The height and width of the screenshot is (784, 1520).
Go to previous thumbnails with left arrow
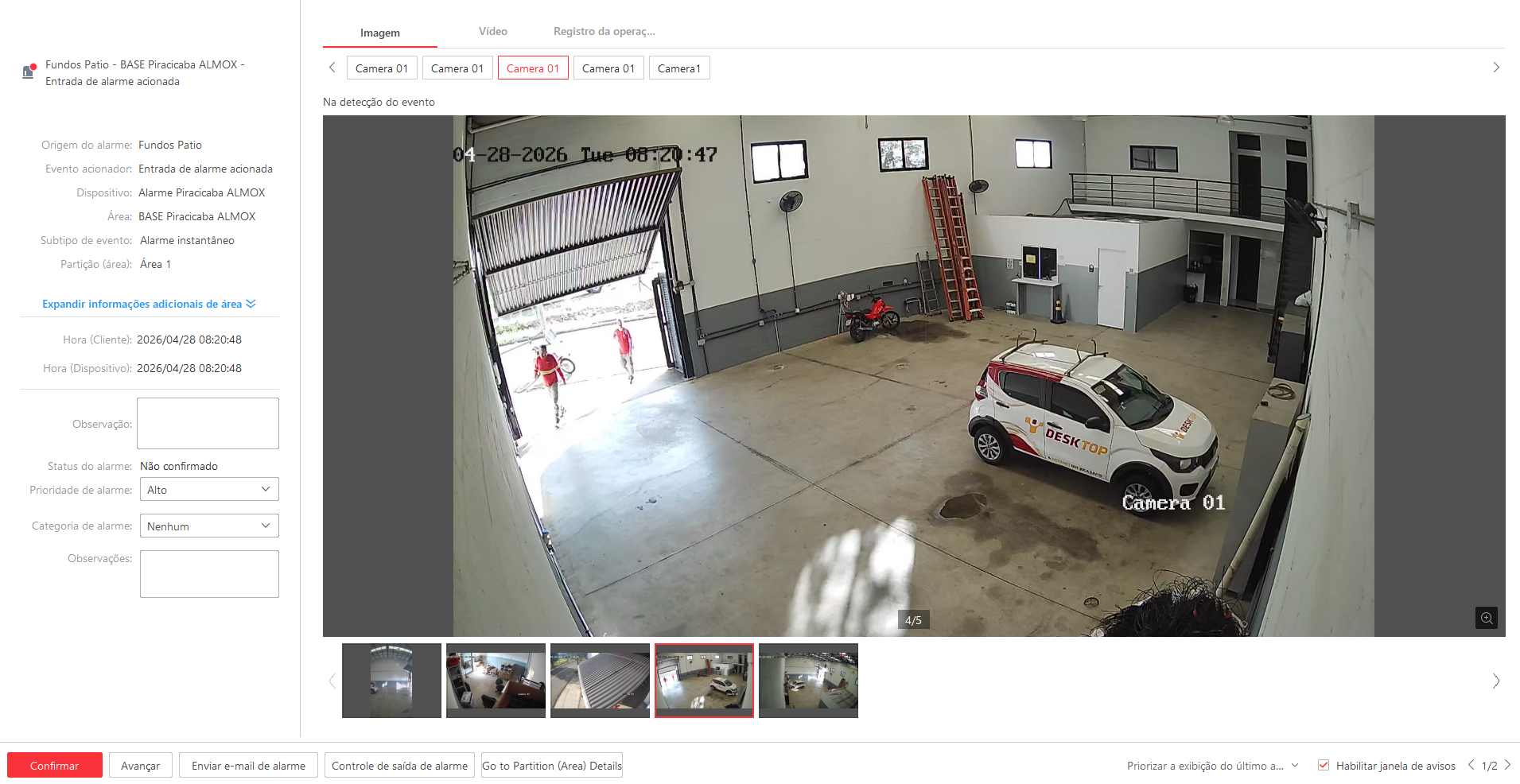click(x=332, y=681)
